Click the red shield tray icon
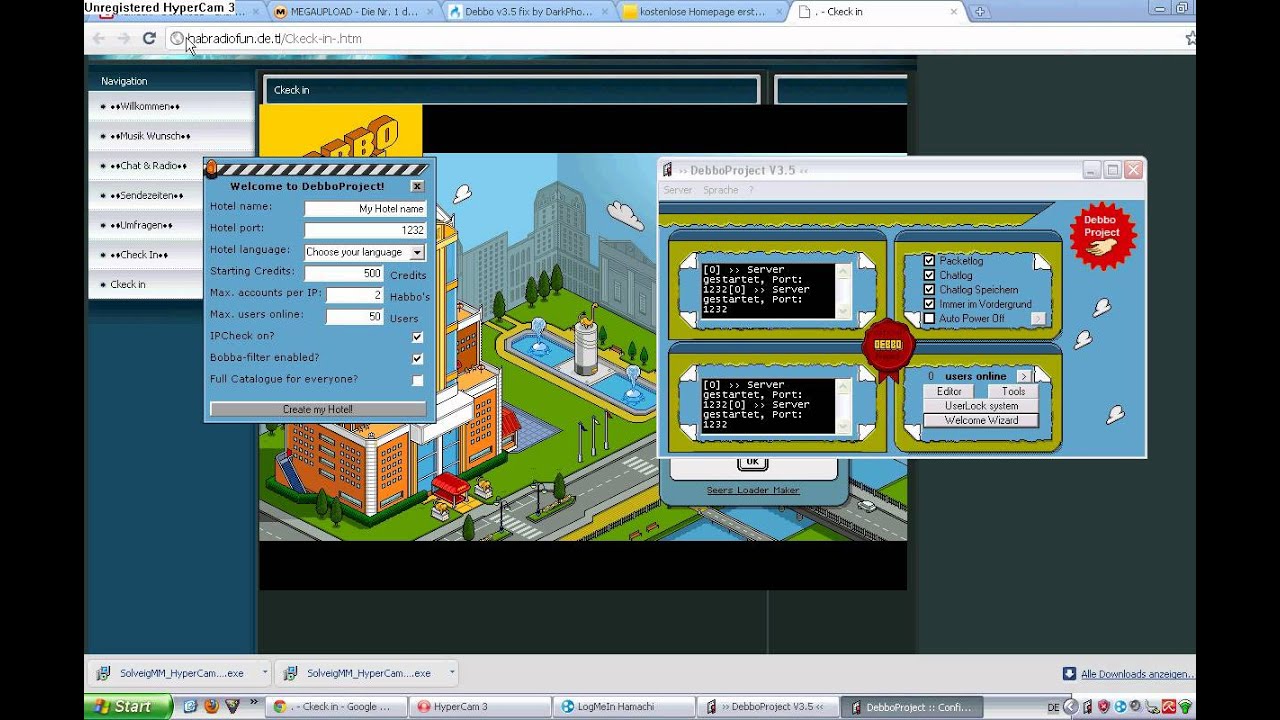This screenshot has width=1280, height=720. 1104,707
